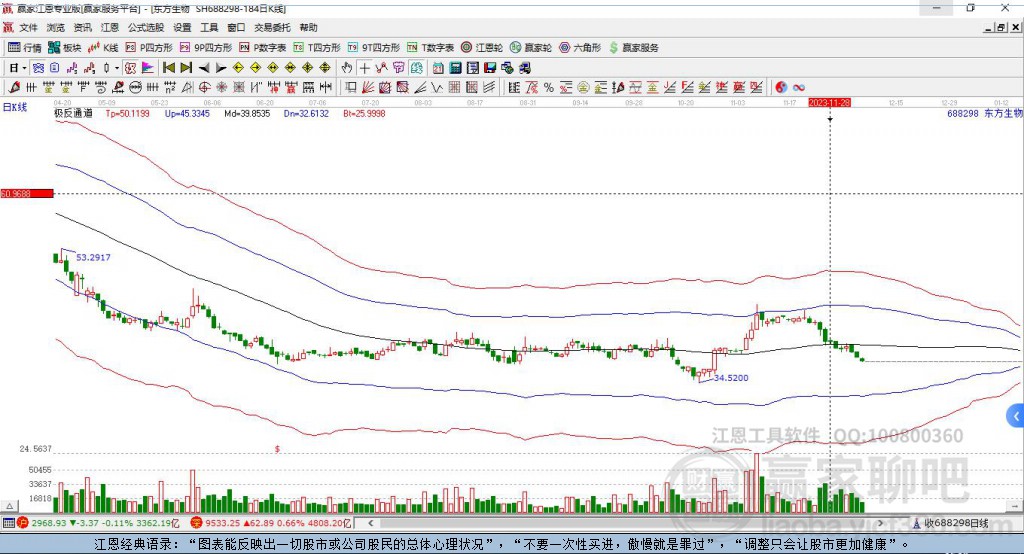Open T四方形 tool

(x=317, y=48)
